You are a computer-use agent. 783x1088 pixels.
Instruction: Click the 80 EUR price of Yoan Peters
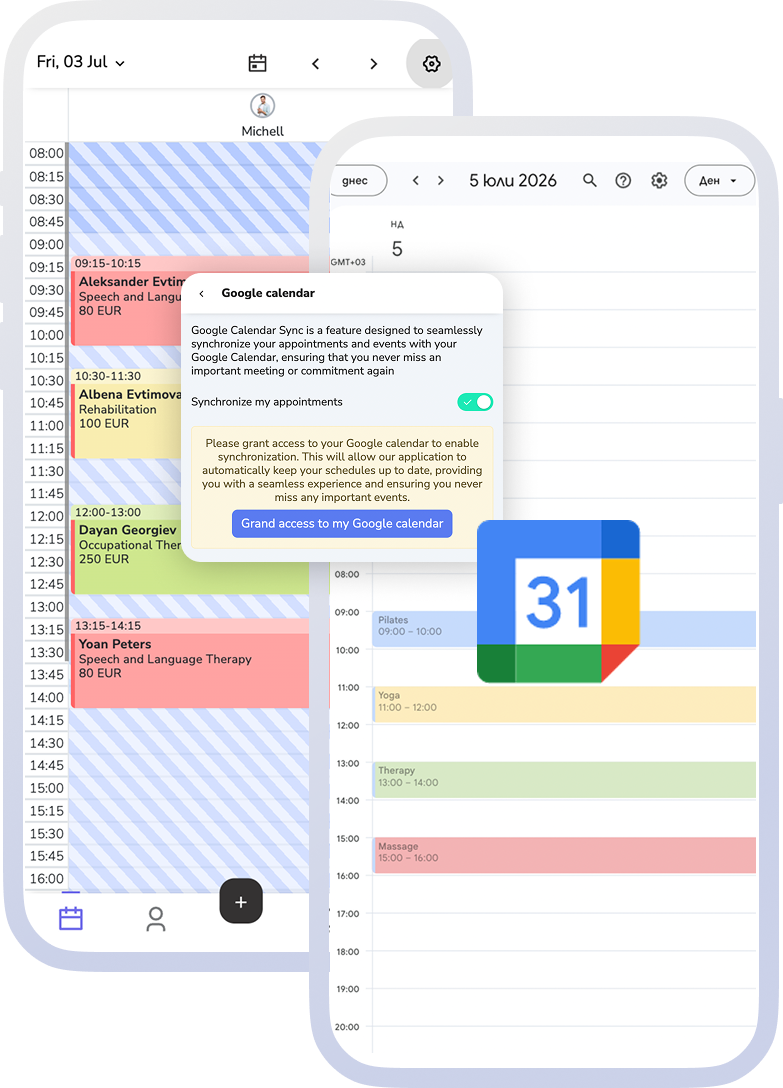[100, 673]
